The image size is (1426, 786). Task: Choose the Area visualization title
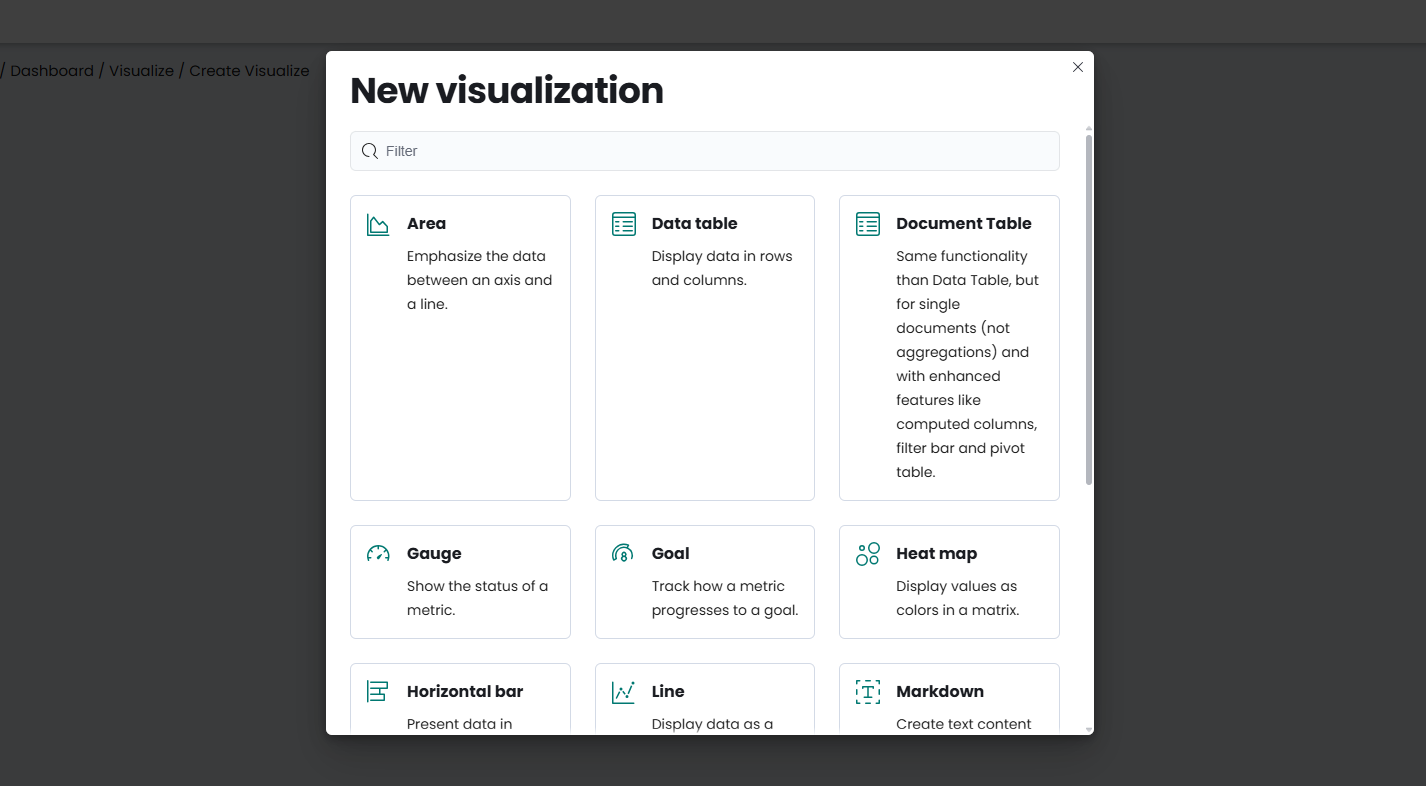427,224
